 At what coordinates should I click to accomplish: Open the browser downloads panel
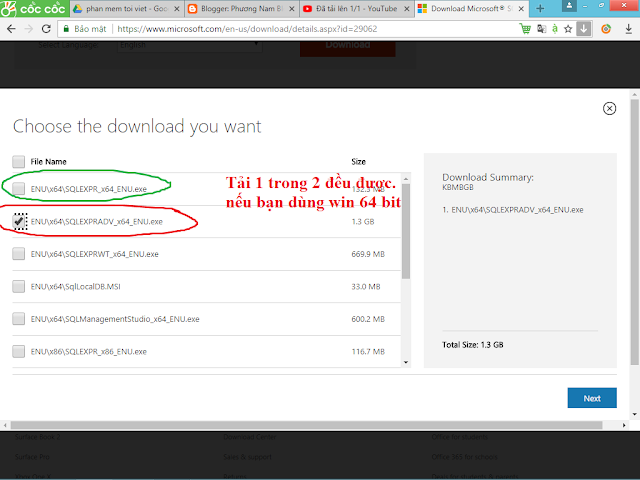(x=629, y=29)
